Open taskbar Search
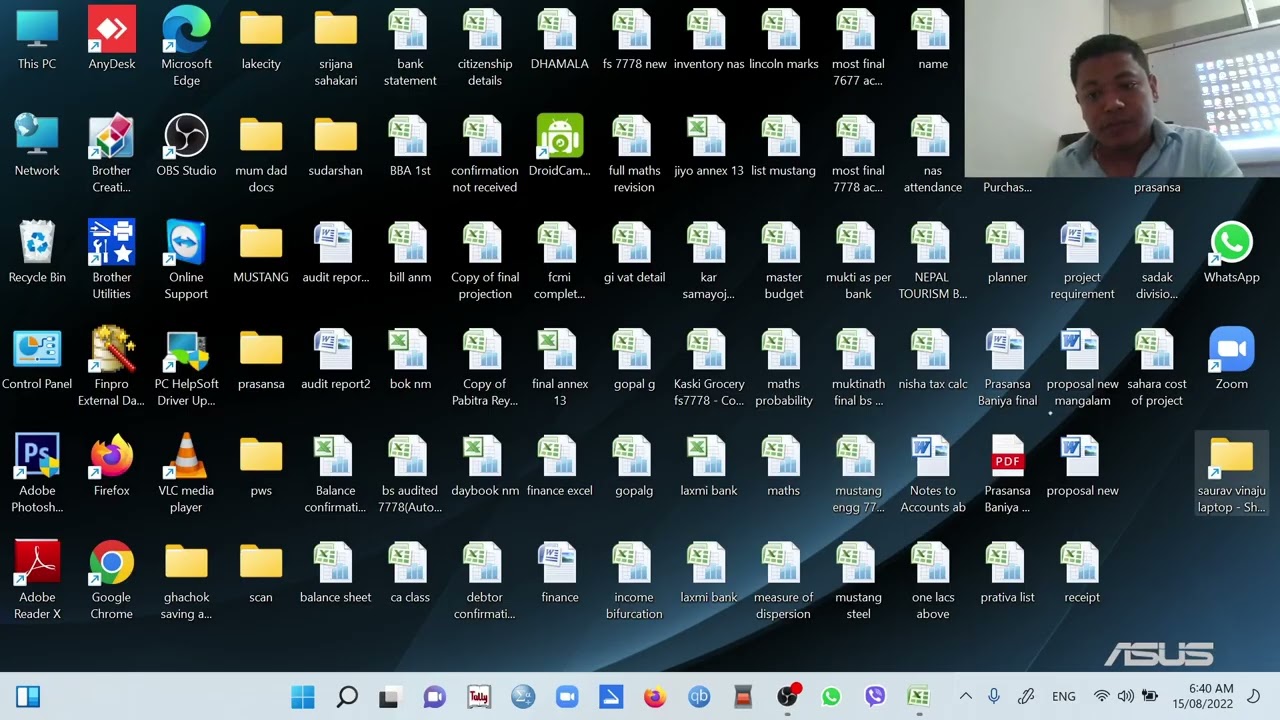The width and height of the screenshot is (1280, 720). 347,697
